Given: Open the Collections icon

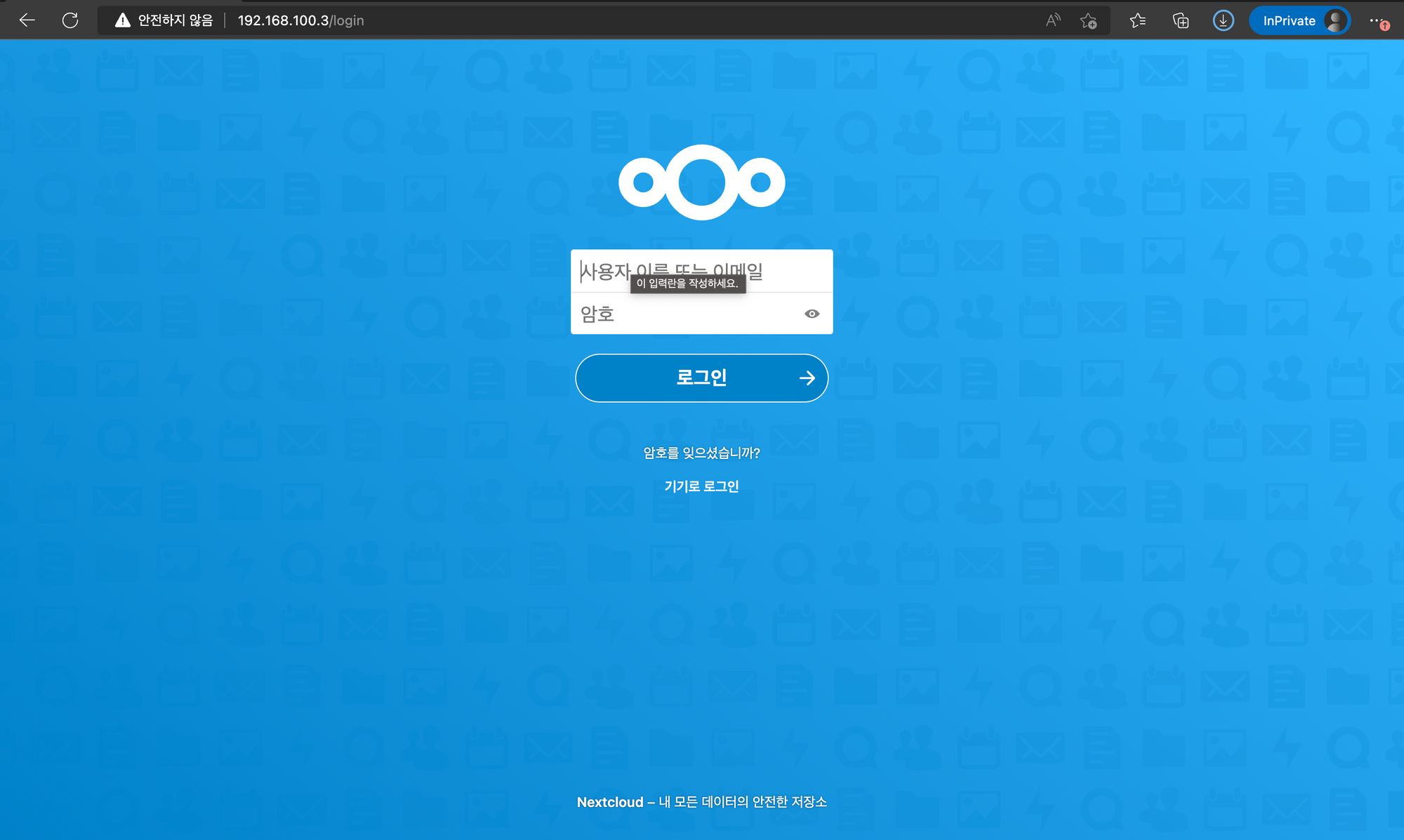Looking at the screenshot, I should pyautogui.click(x=1181, y=20).
